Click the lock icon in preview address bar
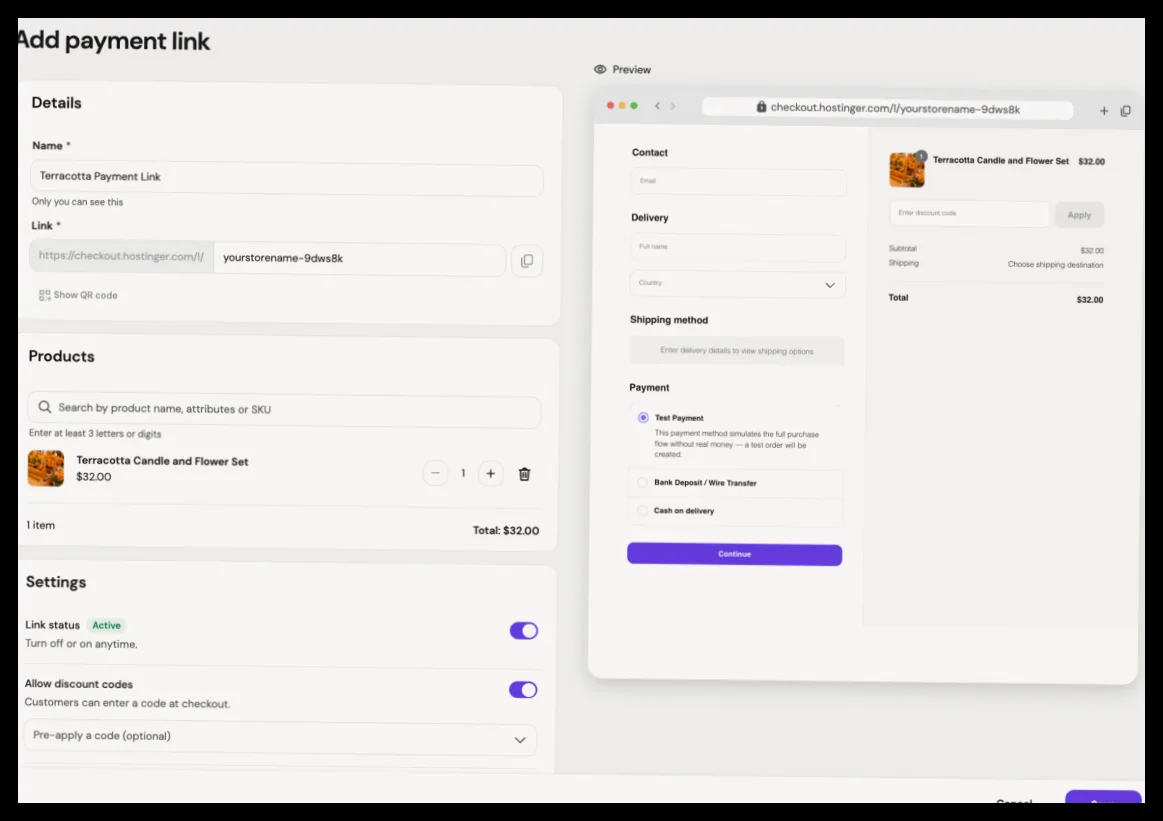The image size is (1163, 821). click(761, 107)
